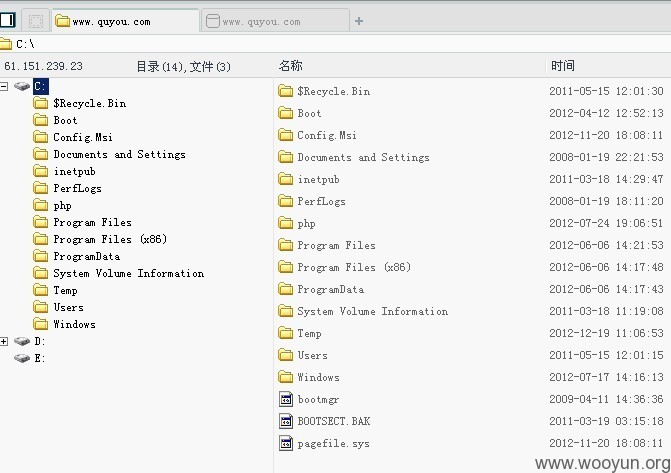This screenshot has height=473, width=671.
Task: Click System Volume Information folder icon in list
Action: (285, 311)
